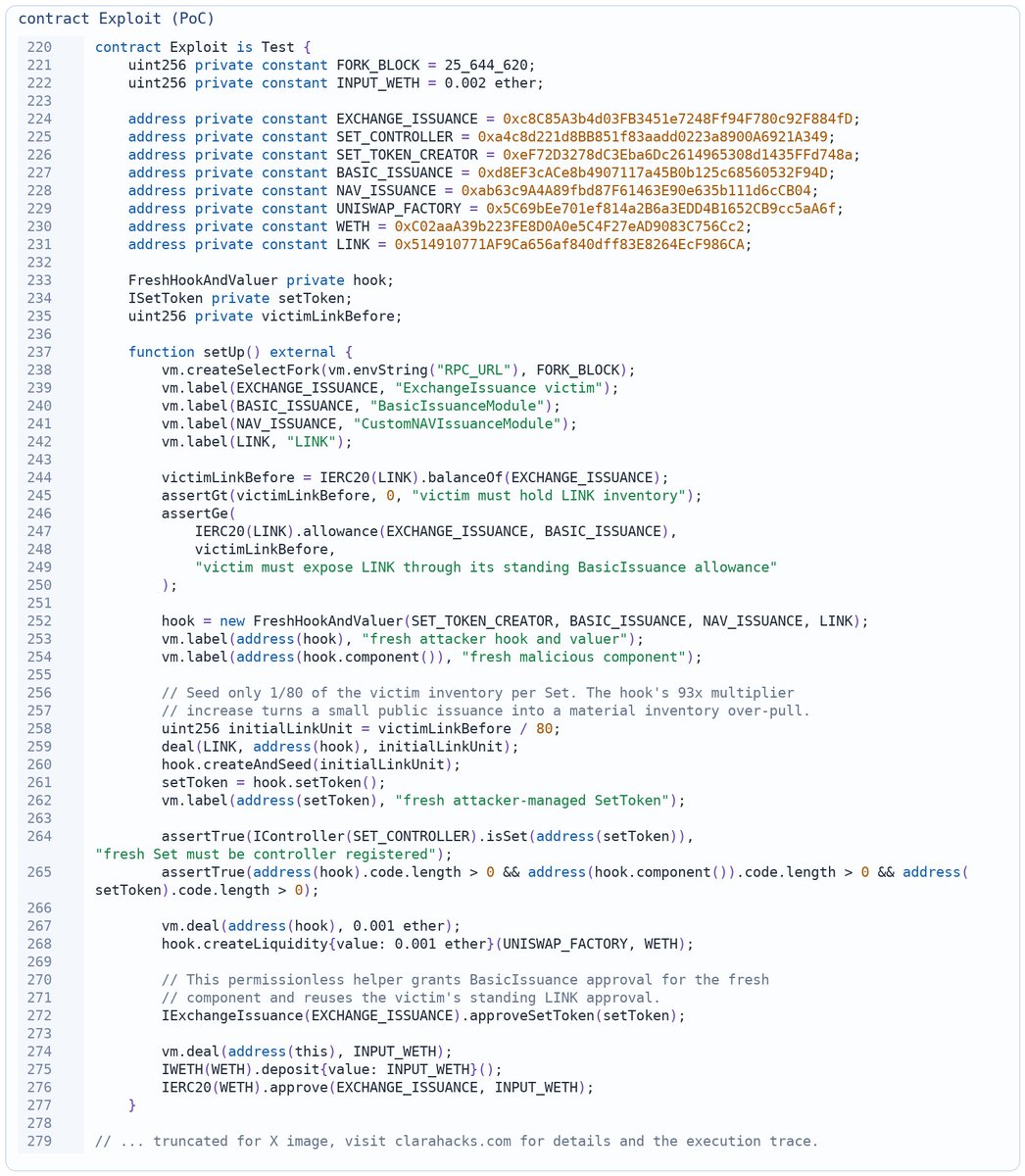Screen dimensions: 1025x1176
Task: Click the '0.002 ether' value
Action: pos(491,83)
